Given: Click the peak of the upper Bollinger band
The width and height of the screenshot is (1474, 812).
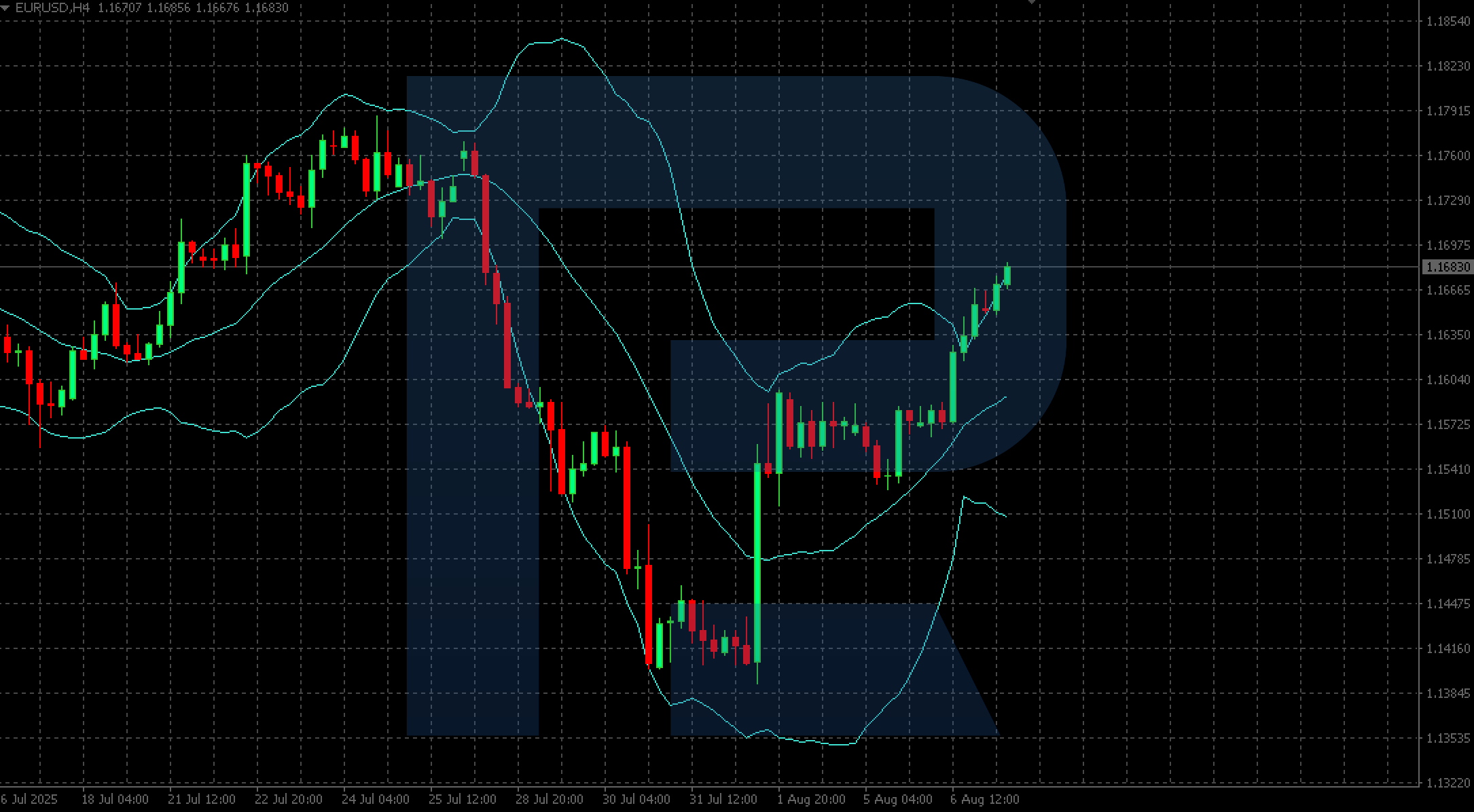Looking at the screenshot, I should click(561, 39).
